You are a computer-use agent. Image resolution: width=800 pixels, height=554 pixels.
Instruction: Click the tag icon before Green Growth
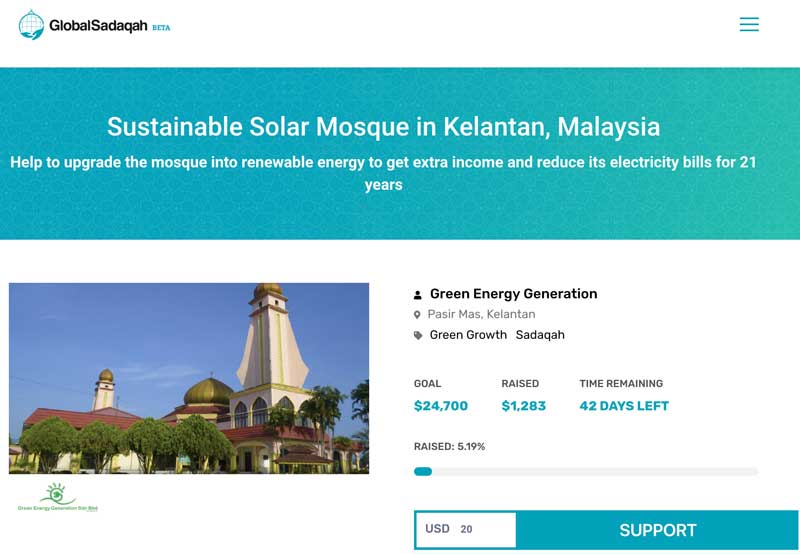tap(418, 335)
